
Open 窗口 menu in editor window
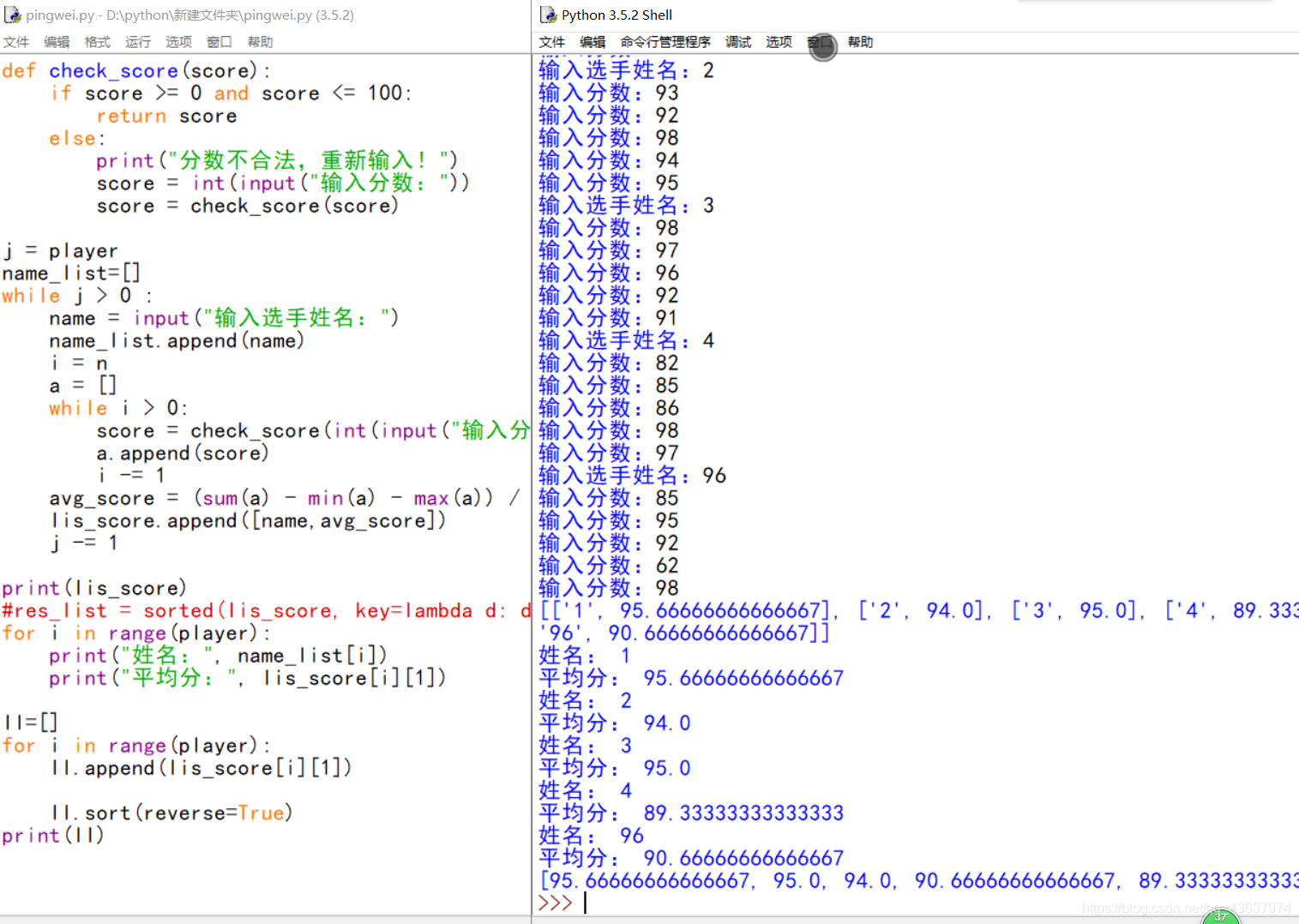[x=220, y=42]
